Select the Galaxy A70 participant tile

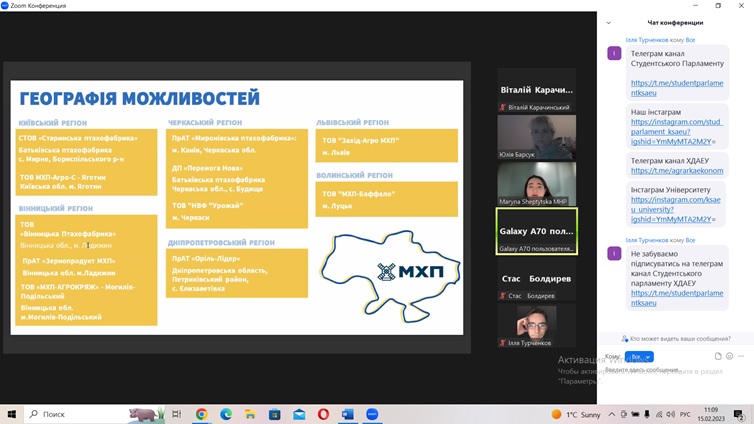coord(537,231)
